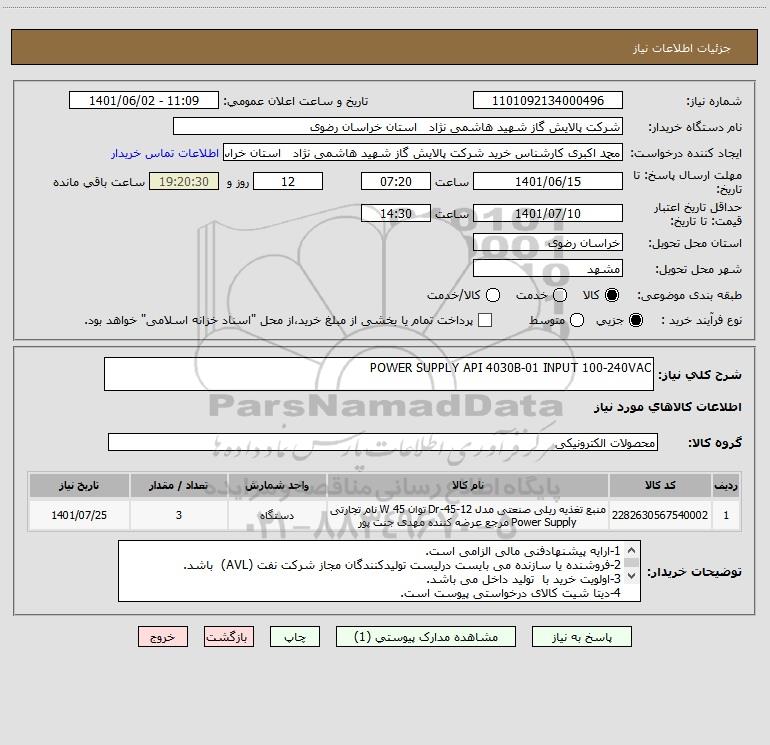
Task: Click the اطلاعات کالاهای مورد نیاز heading
Action: point(668,407)
